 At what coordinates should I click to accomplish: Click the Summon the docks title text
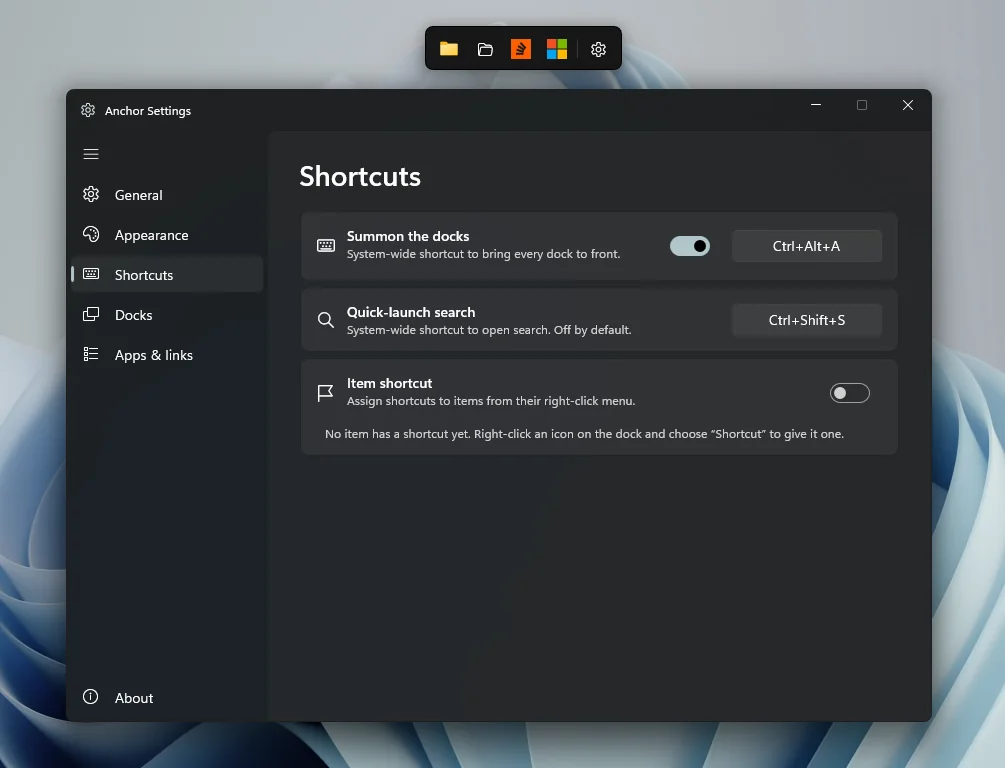coord(408,237)
